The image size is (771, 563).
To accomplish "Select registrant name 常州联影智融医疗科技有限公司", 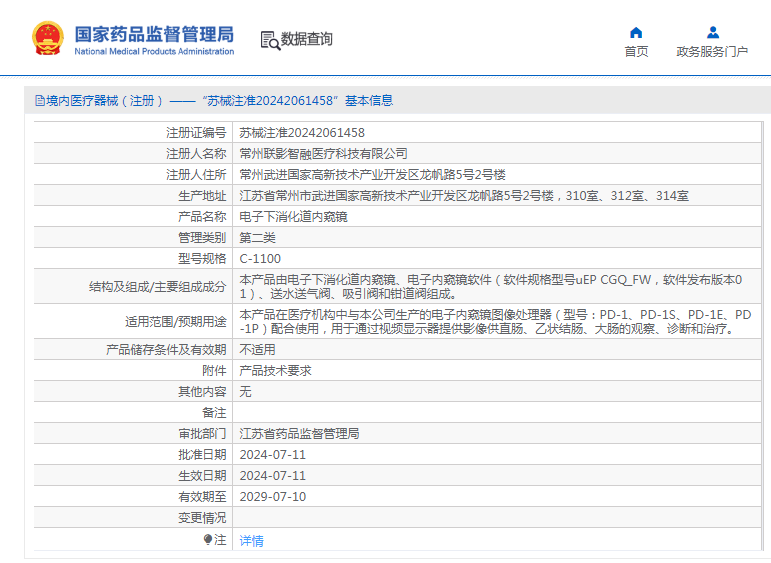I will click(324, 154).
